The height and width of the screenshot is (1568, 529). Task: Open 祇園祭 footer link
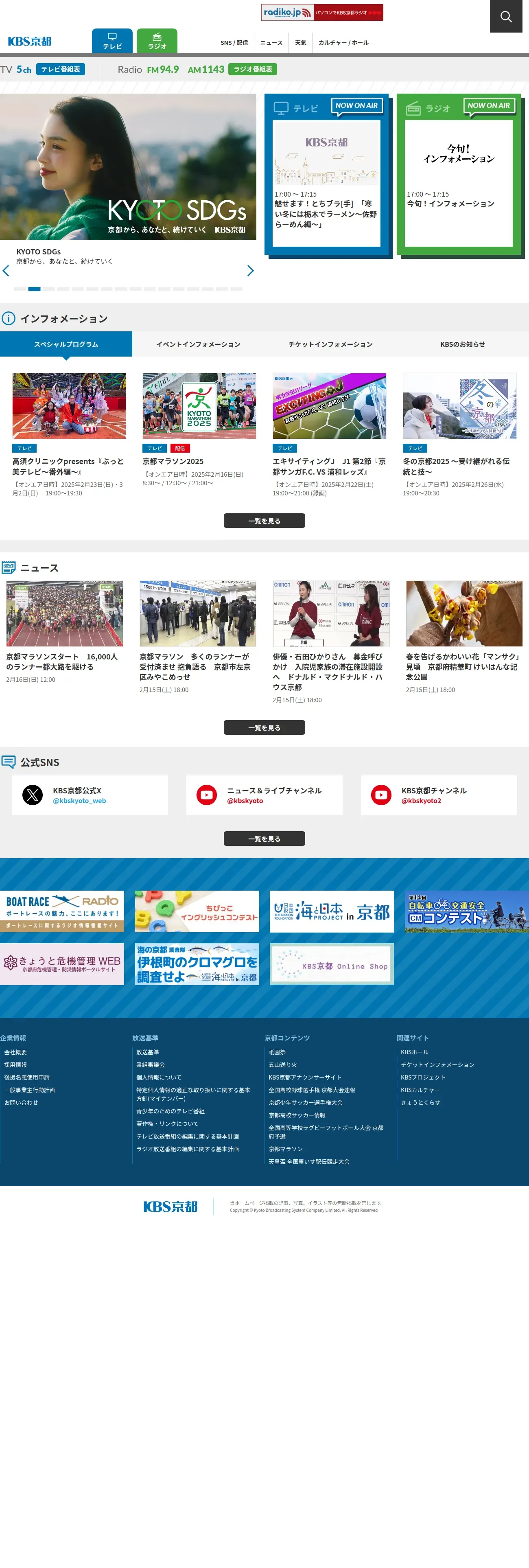click(x=277, y=1052)
